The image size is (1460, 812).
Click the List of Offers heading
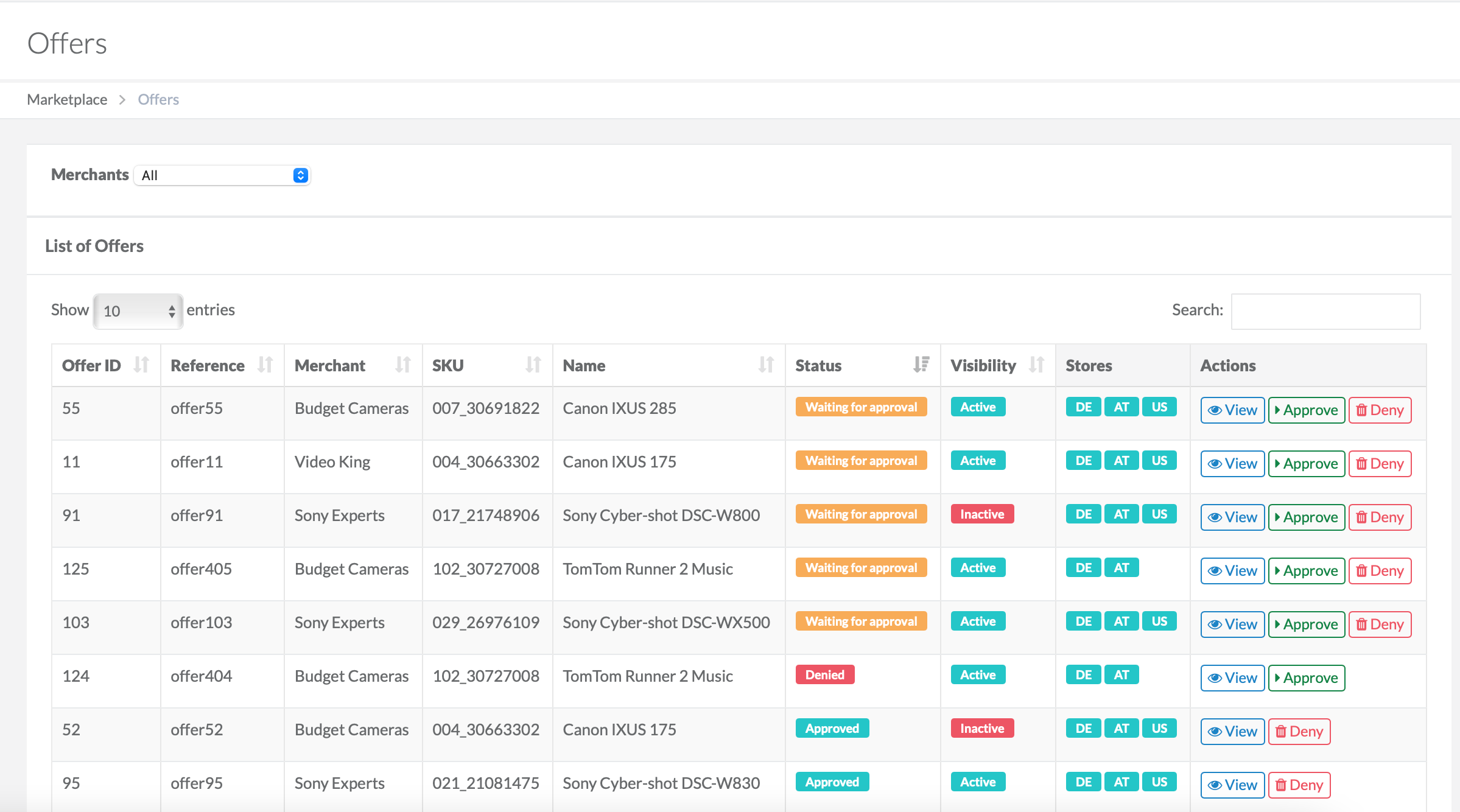coord(94,246)
